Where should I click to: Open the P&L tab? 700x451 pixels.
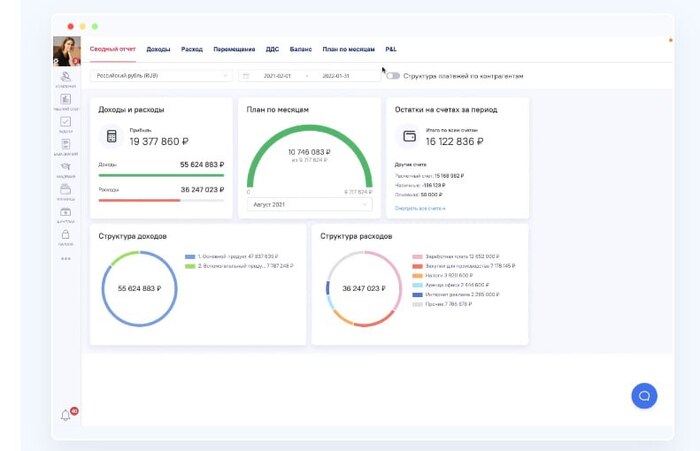tap(391, 48)
